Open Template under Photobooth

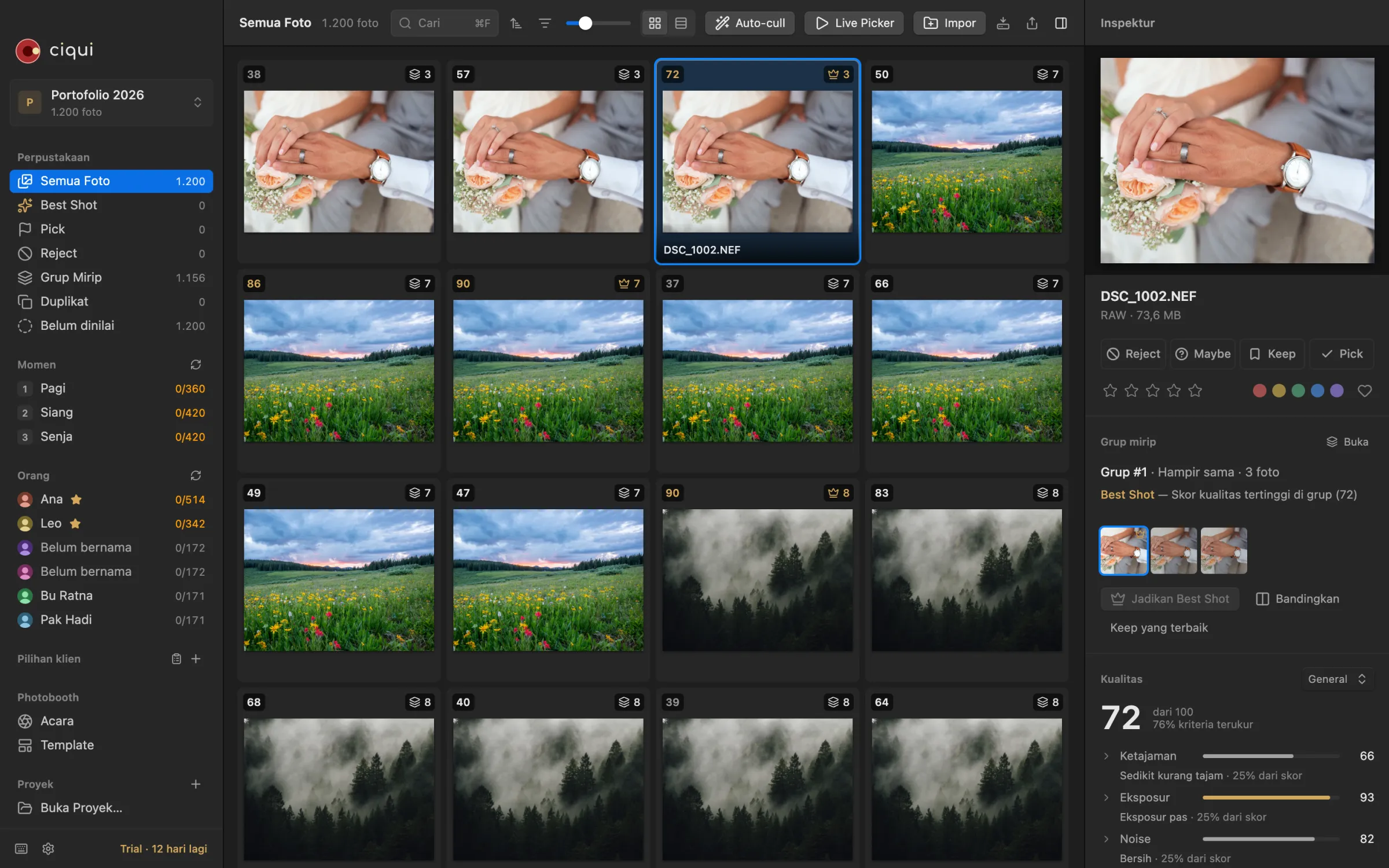pos(111,745)
